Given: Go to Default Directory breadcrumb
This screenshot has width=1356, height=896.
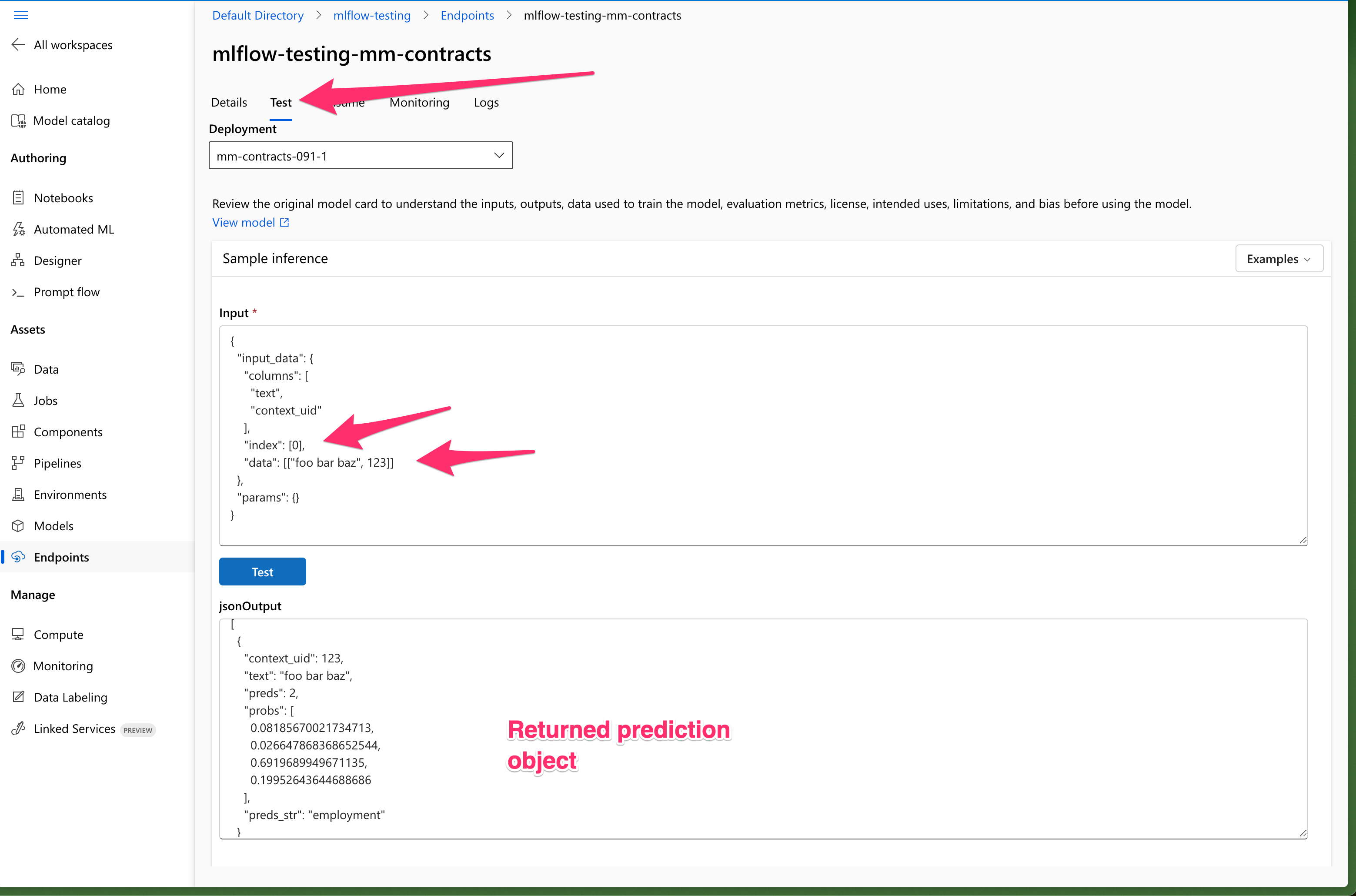Looking at the screenshot, I should coord(257,15).
